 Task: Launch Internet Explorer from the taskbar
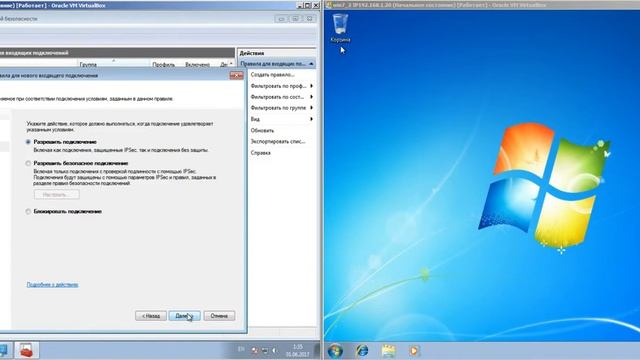point(362,351)
